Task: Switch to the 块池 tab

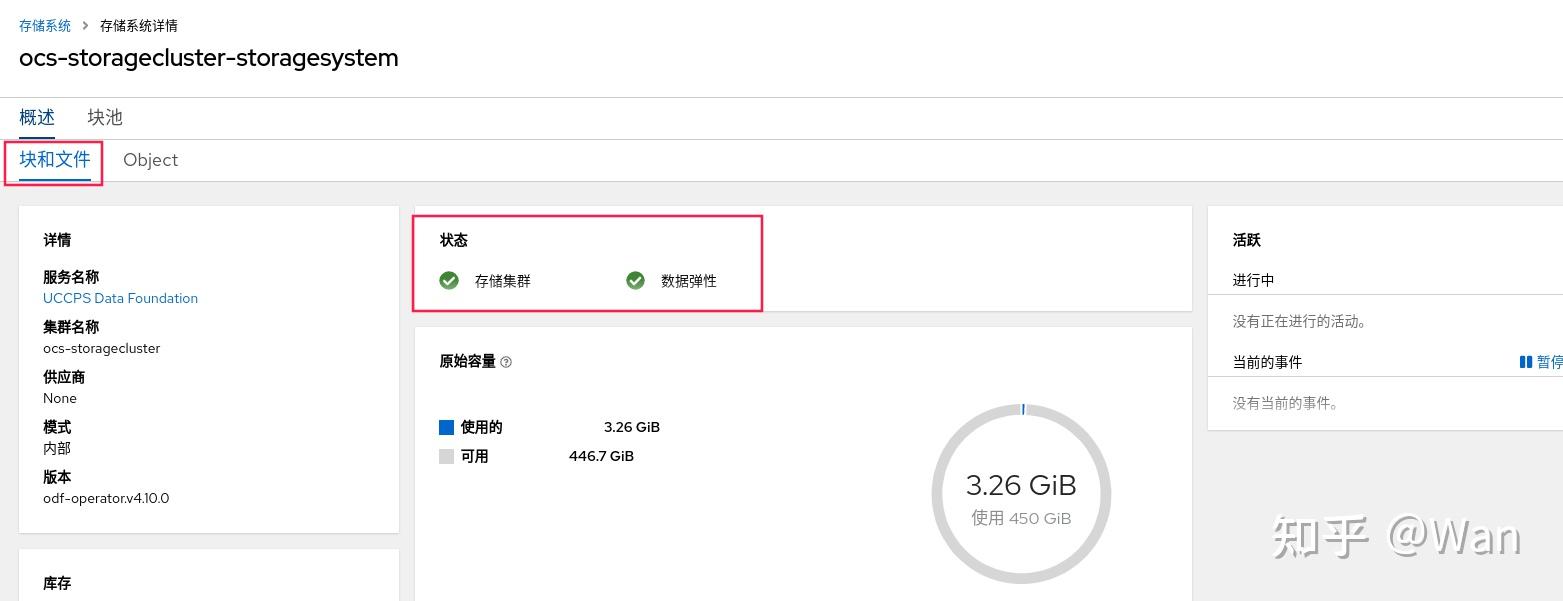Action: (x=104, y=117)
